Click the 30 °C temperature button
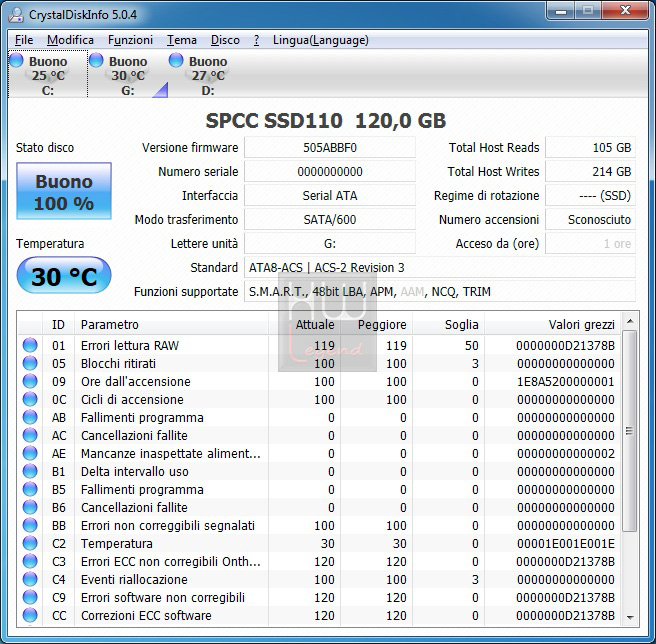The width and height of the screenshot is (656, 644). click(64, 276)
